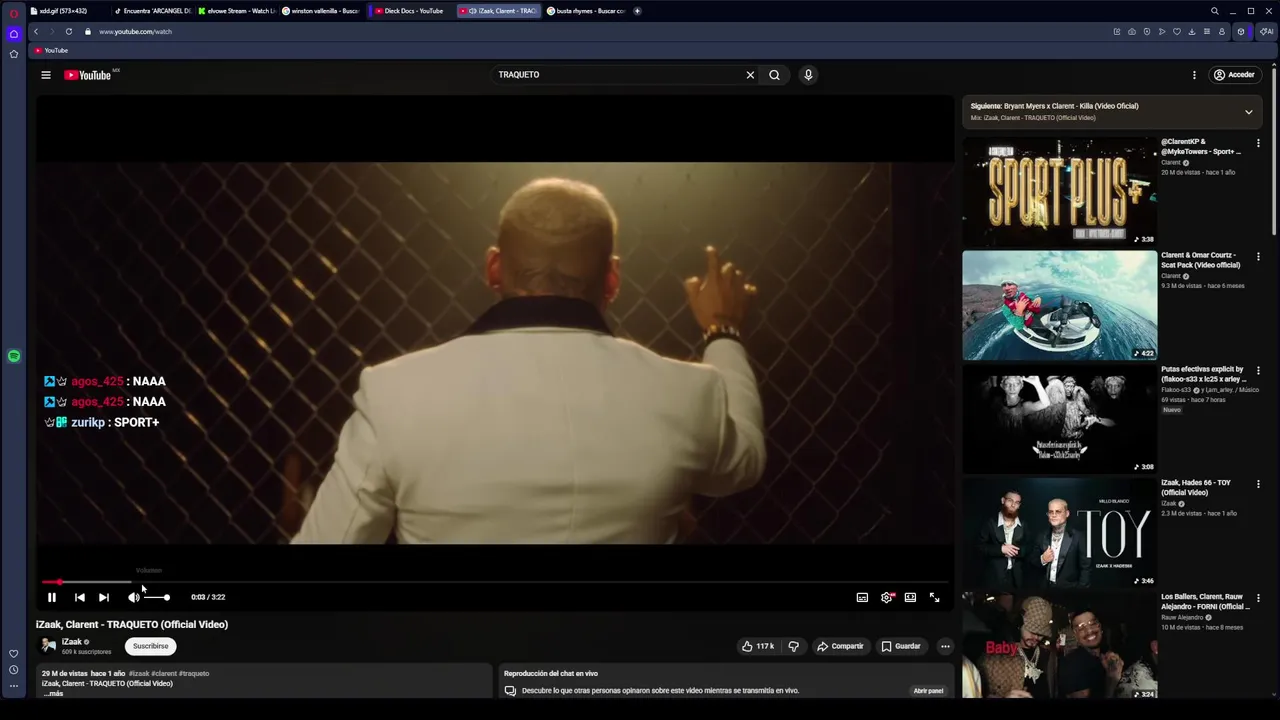Switch to the Encuentra ARCANGEL tab
Viewport: 1280px width, 720px height.
152,11
